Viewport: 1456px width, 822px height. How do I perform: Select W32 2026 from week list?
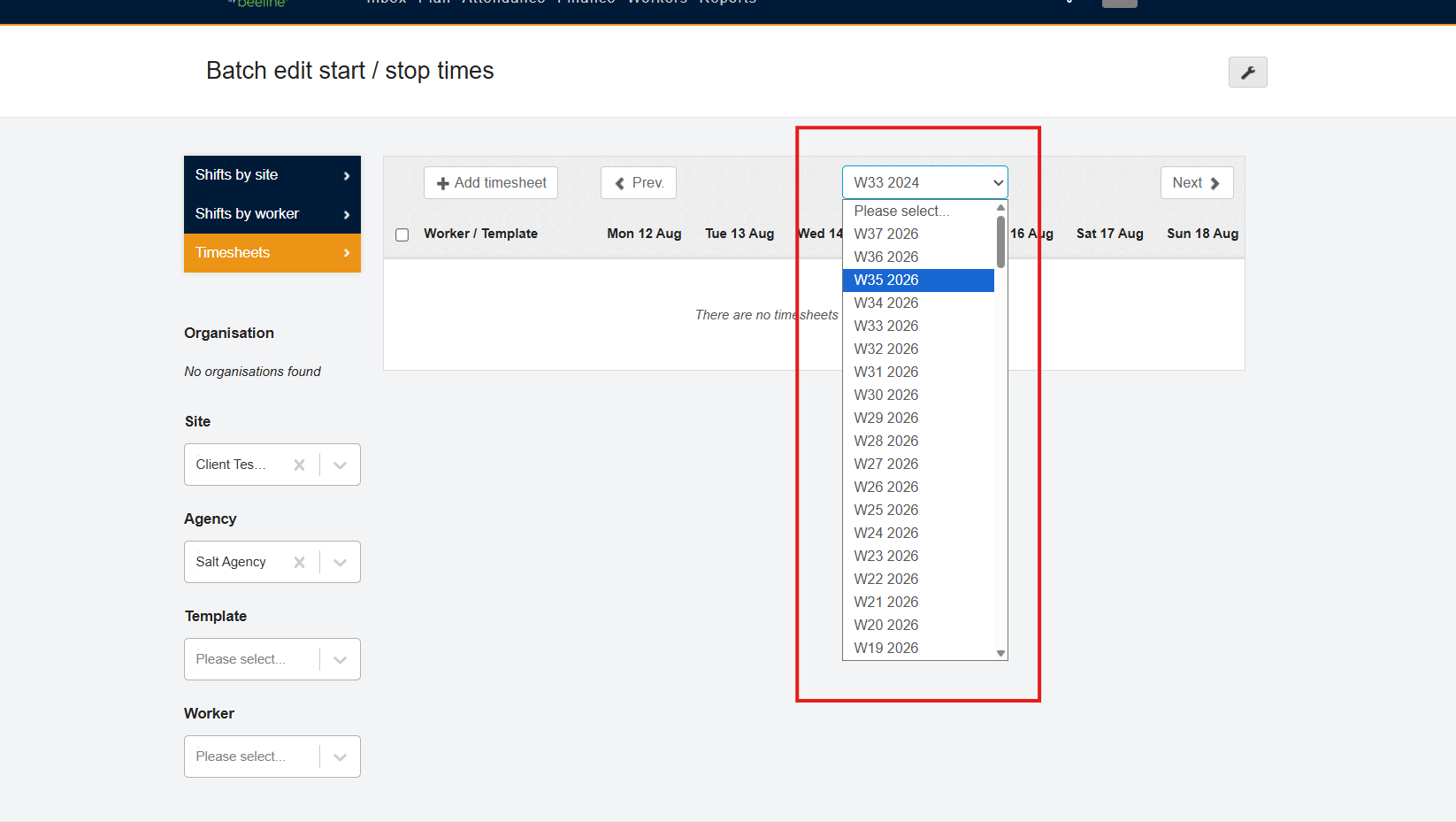point(918,349)
